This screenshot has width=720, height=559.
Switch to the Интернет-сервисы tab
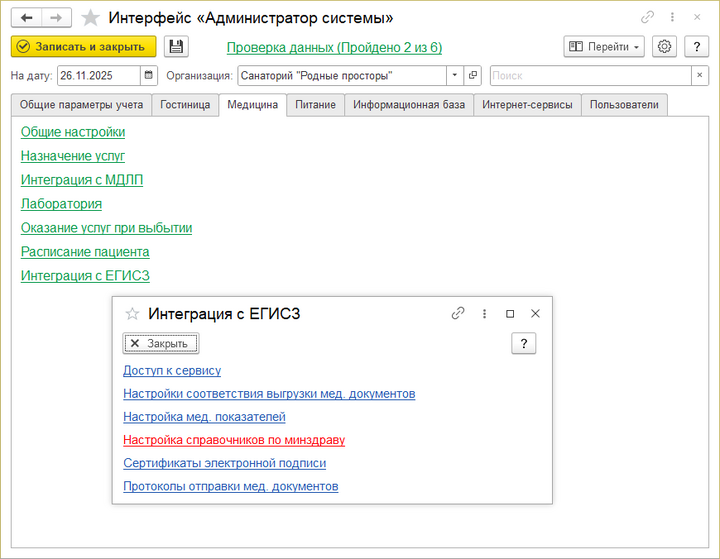point(527,105)
